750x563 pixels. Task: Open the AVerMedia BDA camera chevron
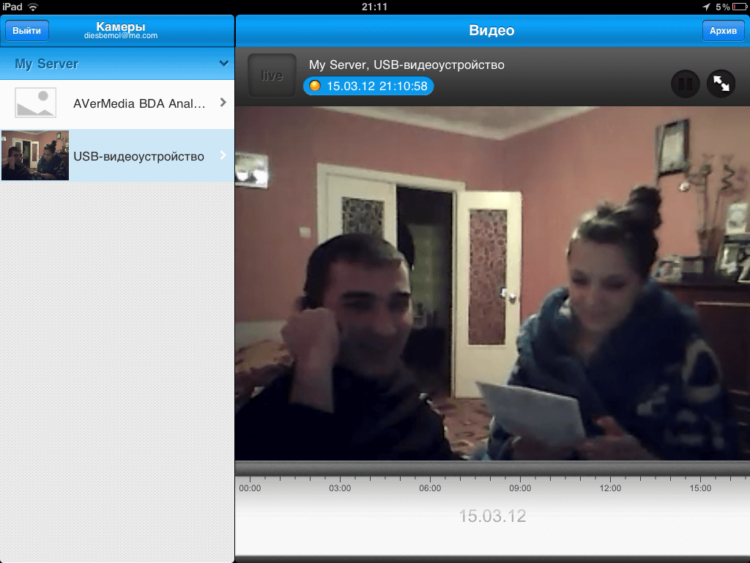pyautogui.click(x=223, y=102)
